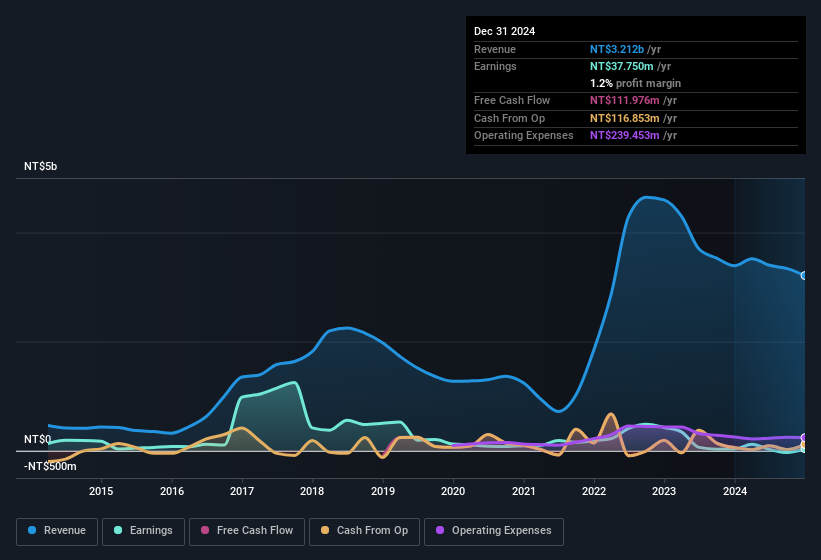Viewport: 821px width, 560px height.
Task: Toggle the Operating Expenses legend button
Action: tap(494, 532)
